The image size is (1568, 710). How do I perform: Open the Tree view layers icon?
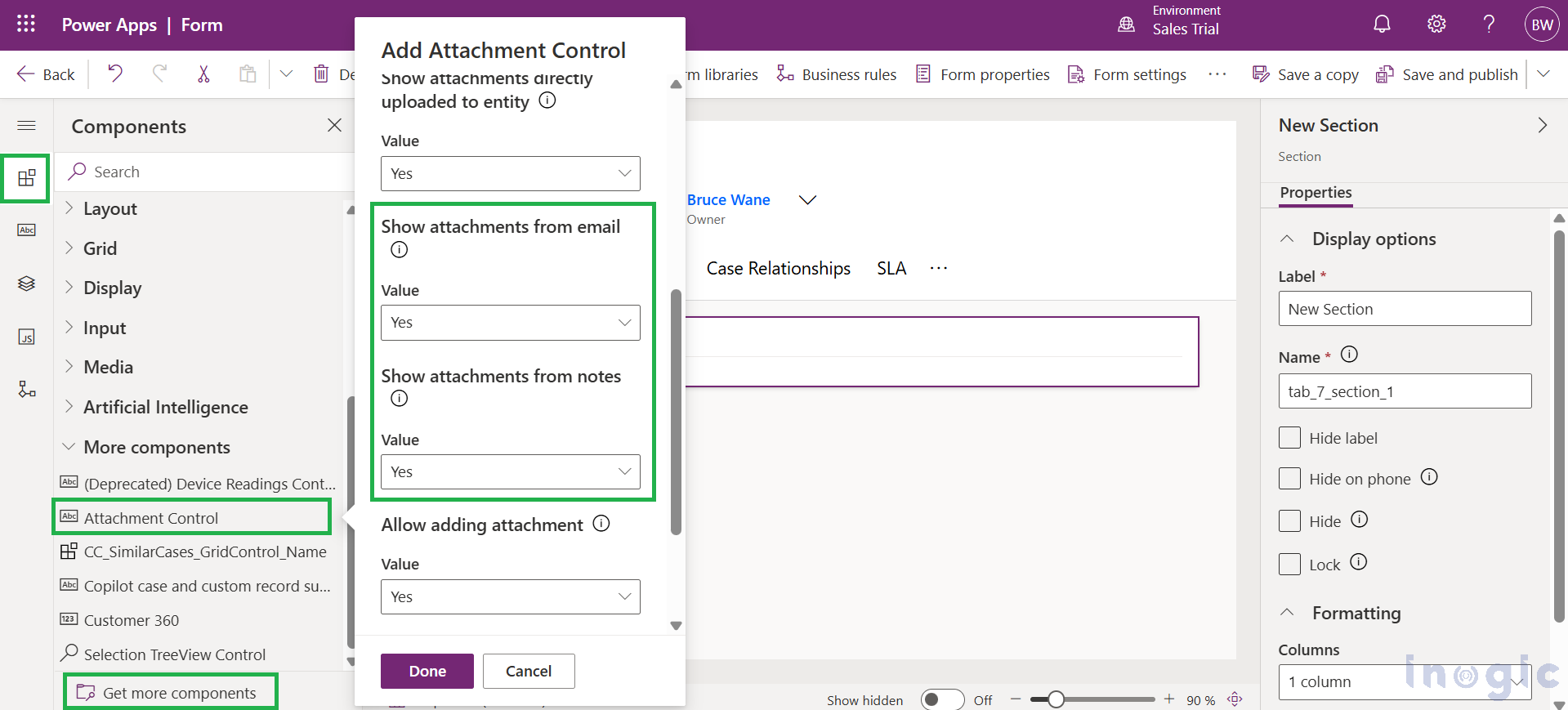(26, 284)
